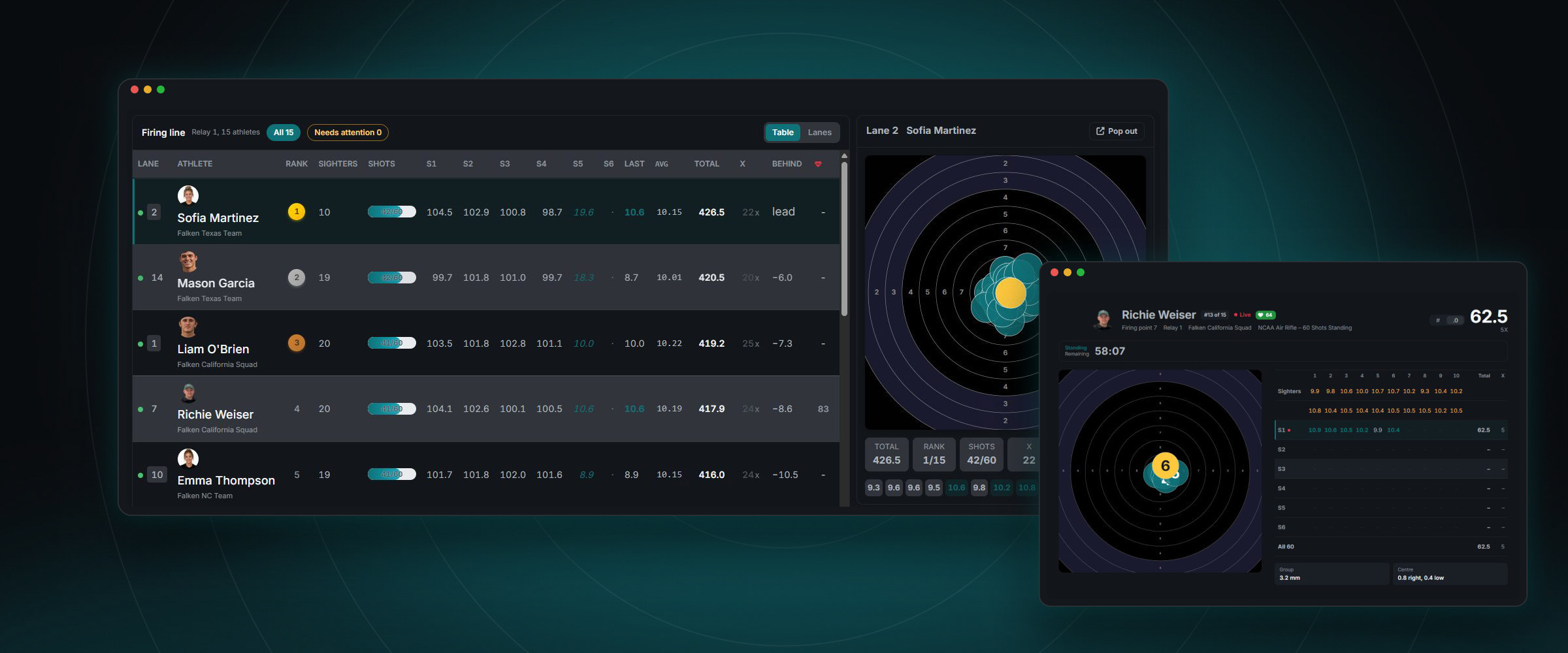Select the All 15 filter chip

[284, 133]
